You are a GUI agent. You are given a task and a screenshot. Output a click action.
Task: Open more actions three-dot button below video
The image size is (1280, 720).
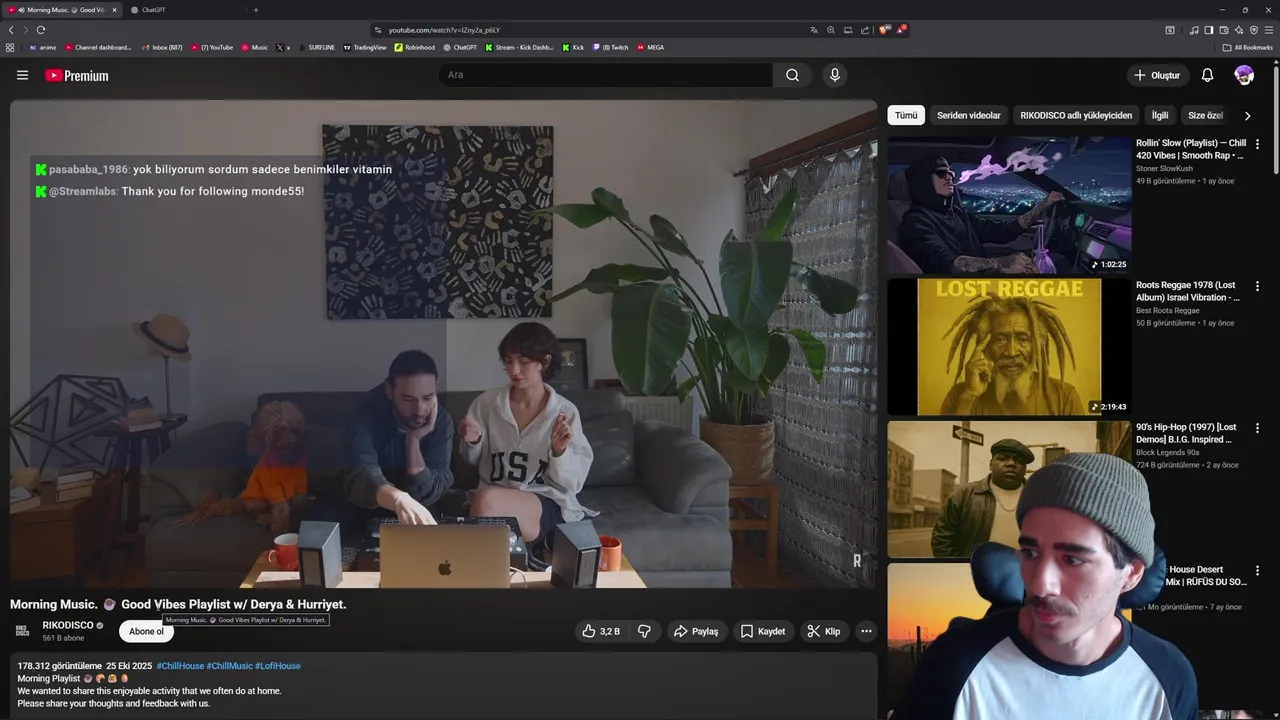pyautogui.click(x=866, y=631)
